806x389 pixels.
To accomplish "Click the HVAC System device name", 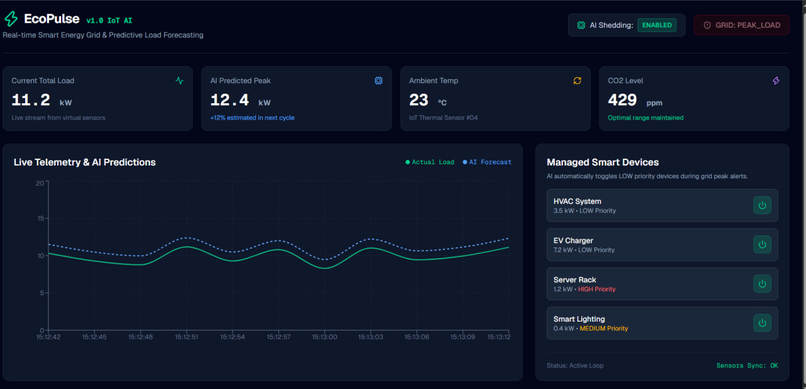I will (577, 201).
